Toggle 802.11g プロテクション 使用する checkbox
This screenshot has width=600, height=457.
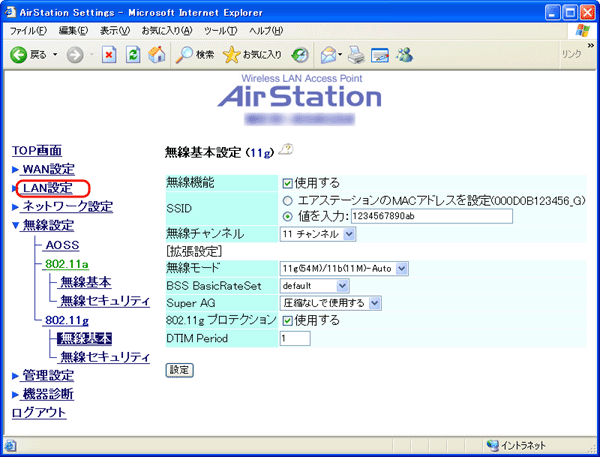click(x=287, y=320)
